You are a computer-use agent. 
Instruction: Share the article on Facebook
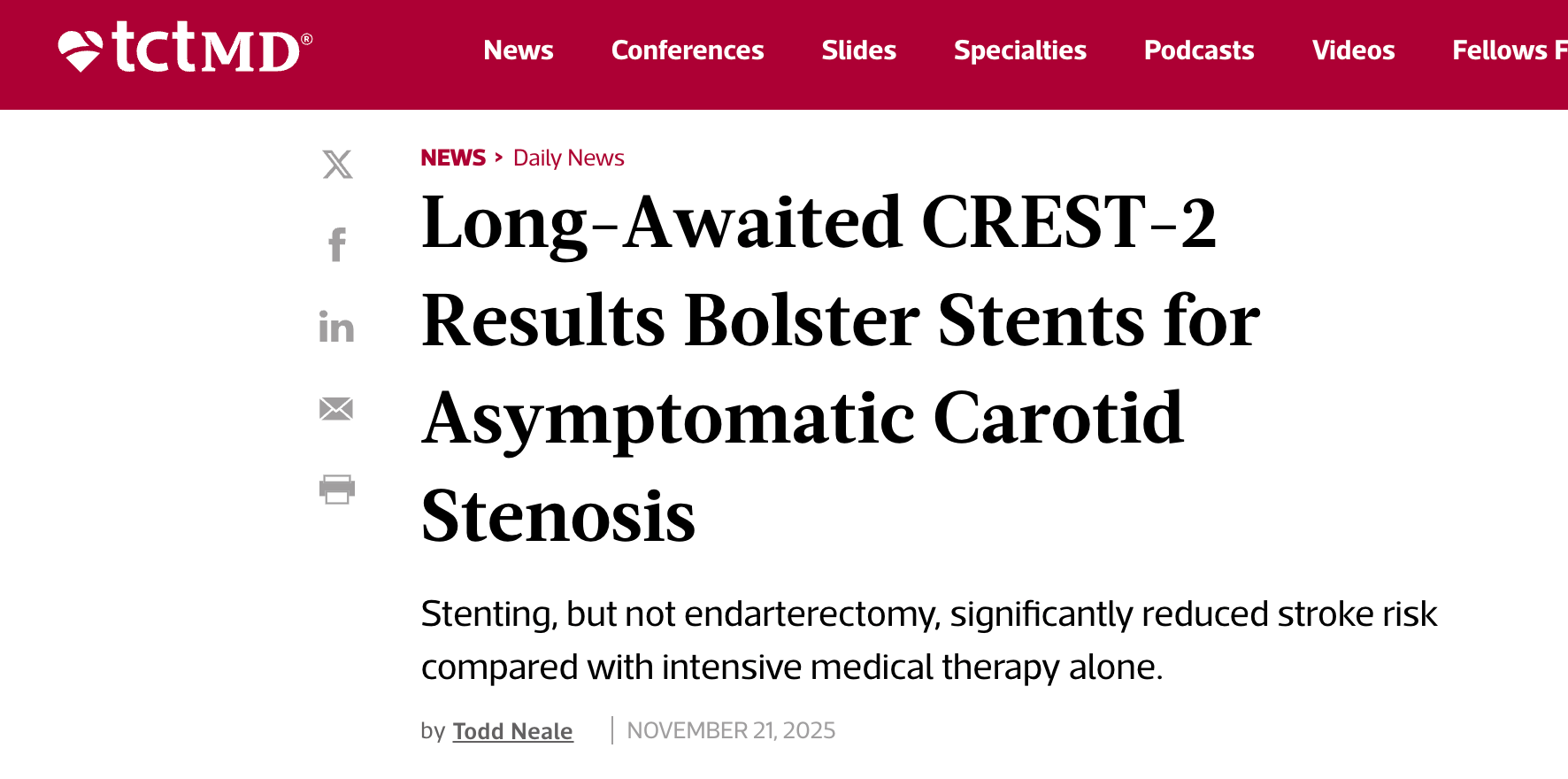[x=337, y=245]
